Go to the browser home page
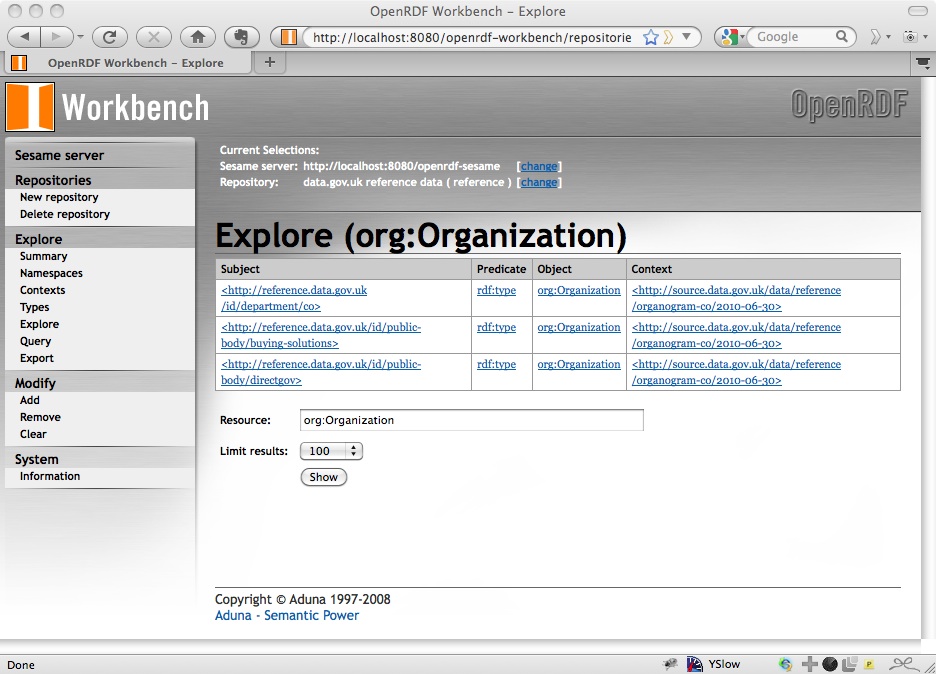This screenshot has width=936, height=674. [198, 37]
